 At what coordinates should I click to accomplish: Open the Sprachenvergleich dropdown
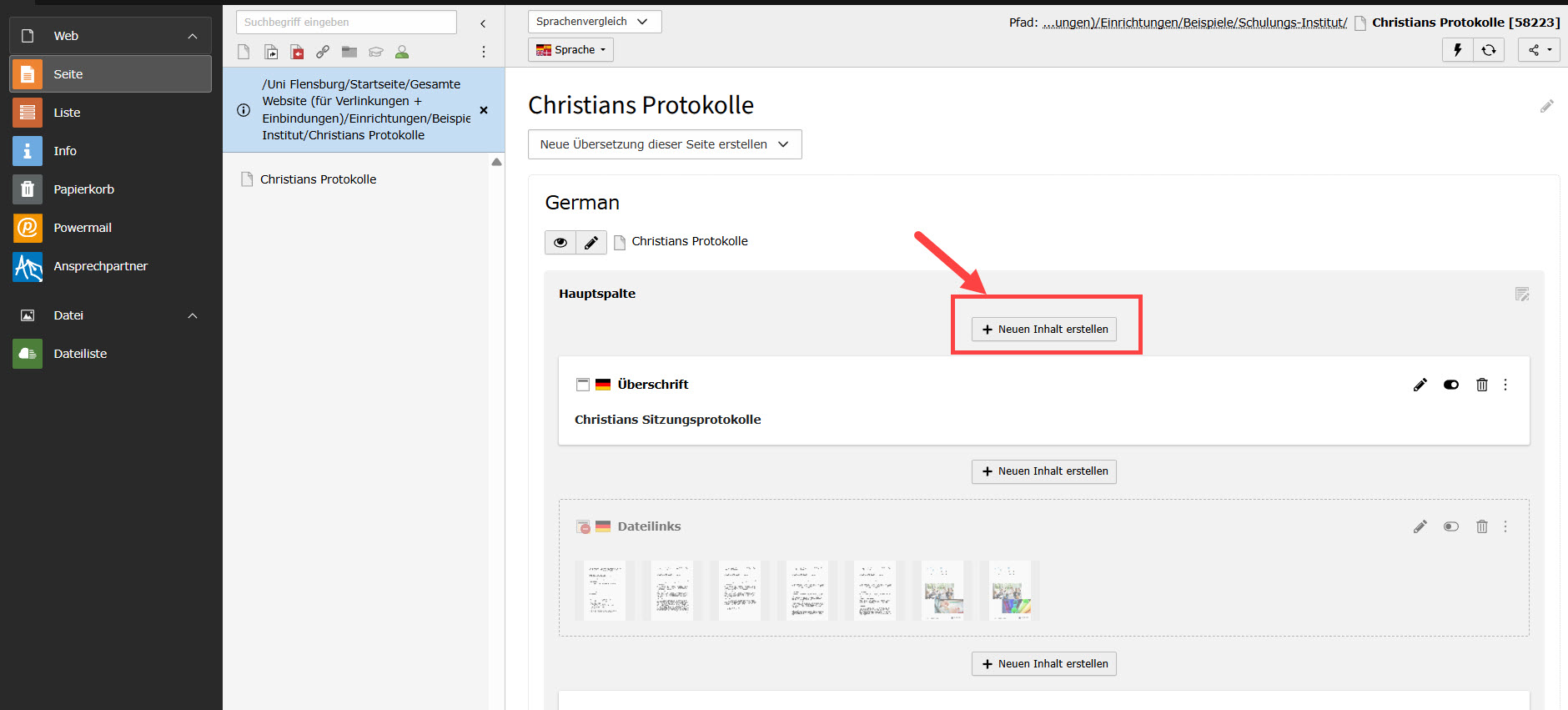(594, 22)
